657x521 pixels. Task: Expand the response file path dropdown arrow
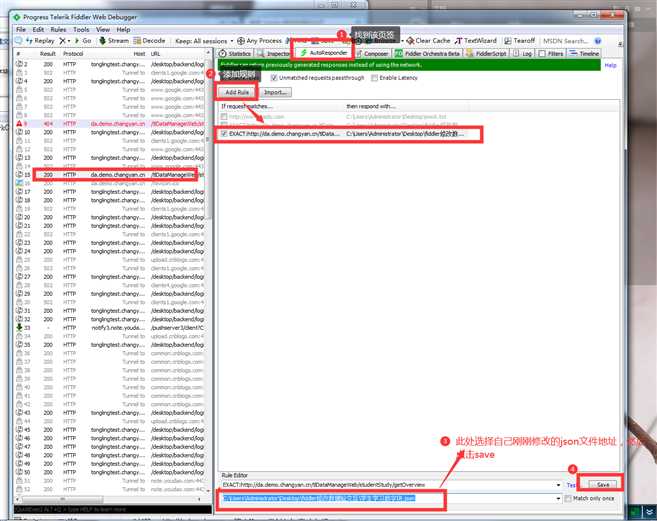point(558,498)
